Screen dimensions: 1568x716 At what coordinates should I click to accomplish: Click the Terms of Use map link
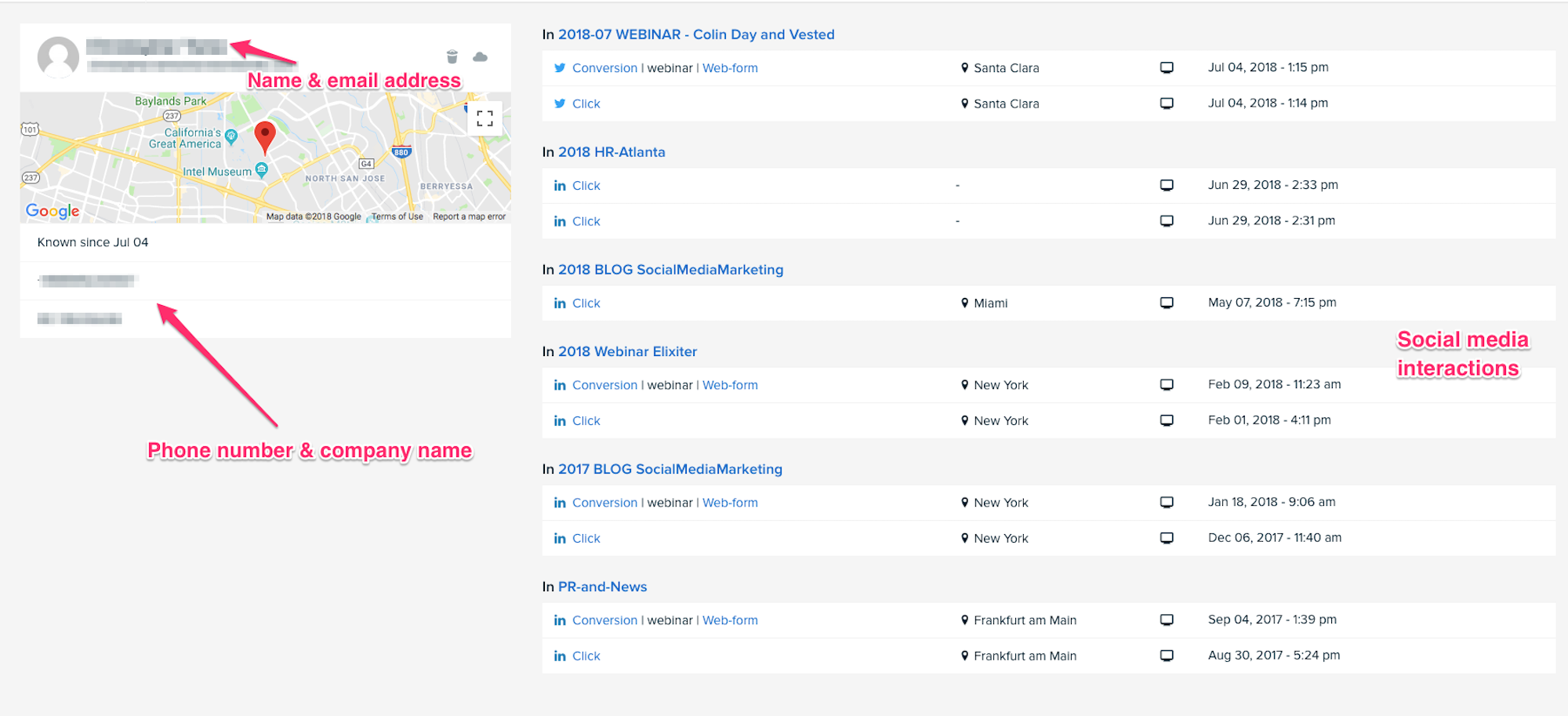tap(397, 216)
